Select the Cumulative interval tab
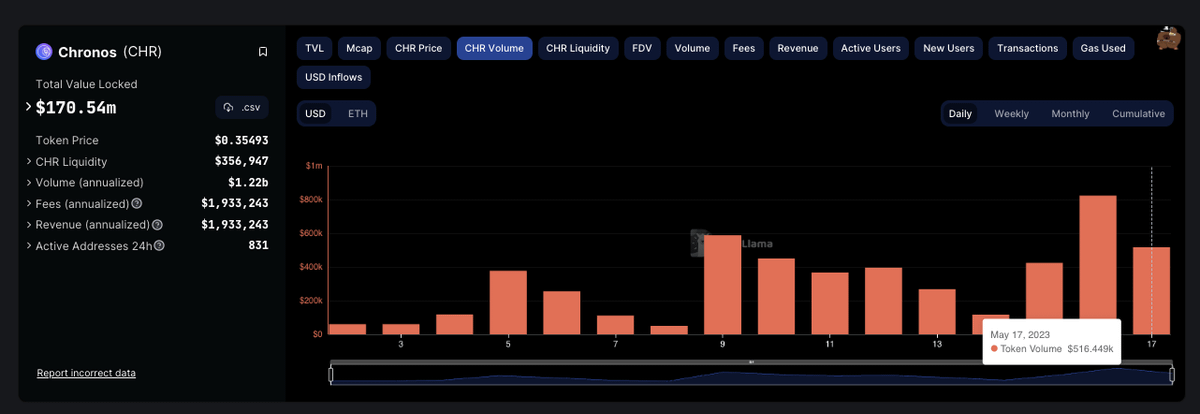The image size is (1200, 414). pos(1138,114)
